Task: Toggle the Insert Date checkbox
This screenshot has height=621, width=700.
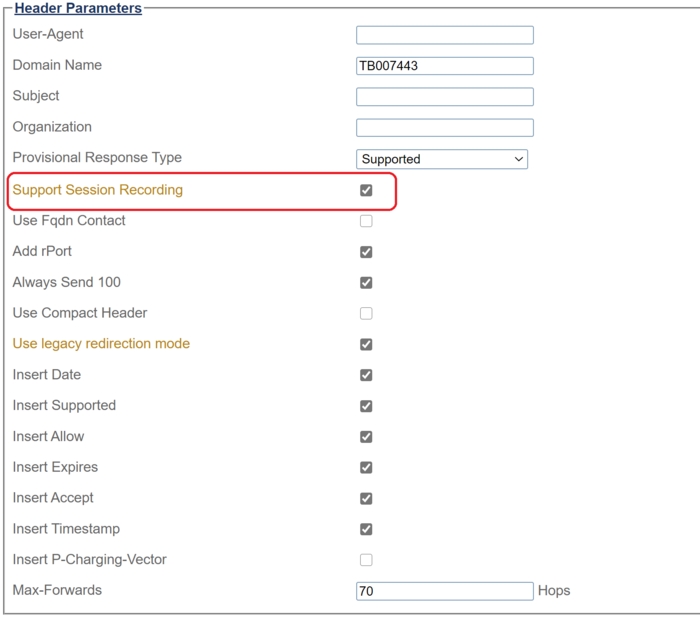Action: (x=366, y=375)
